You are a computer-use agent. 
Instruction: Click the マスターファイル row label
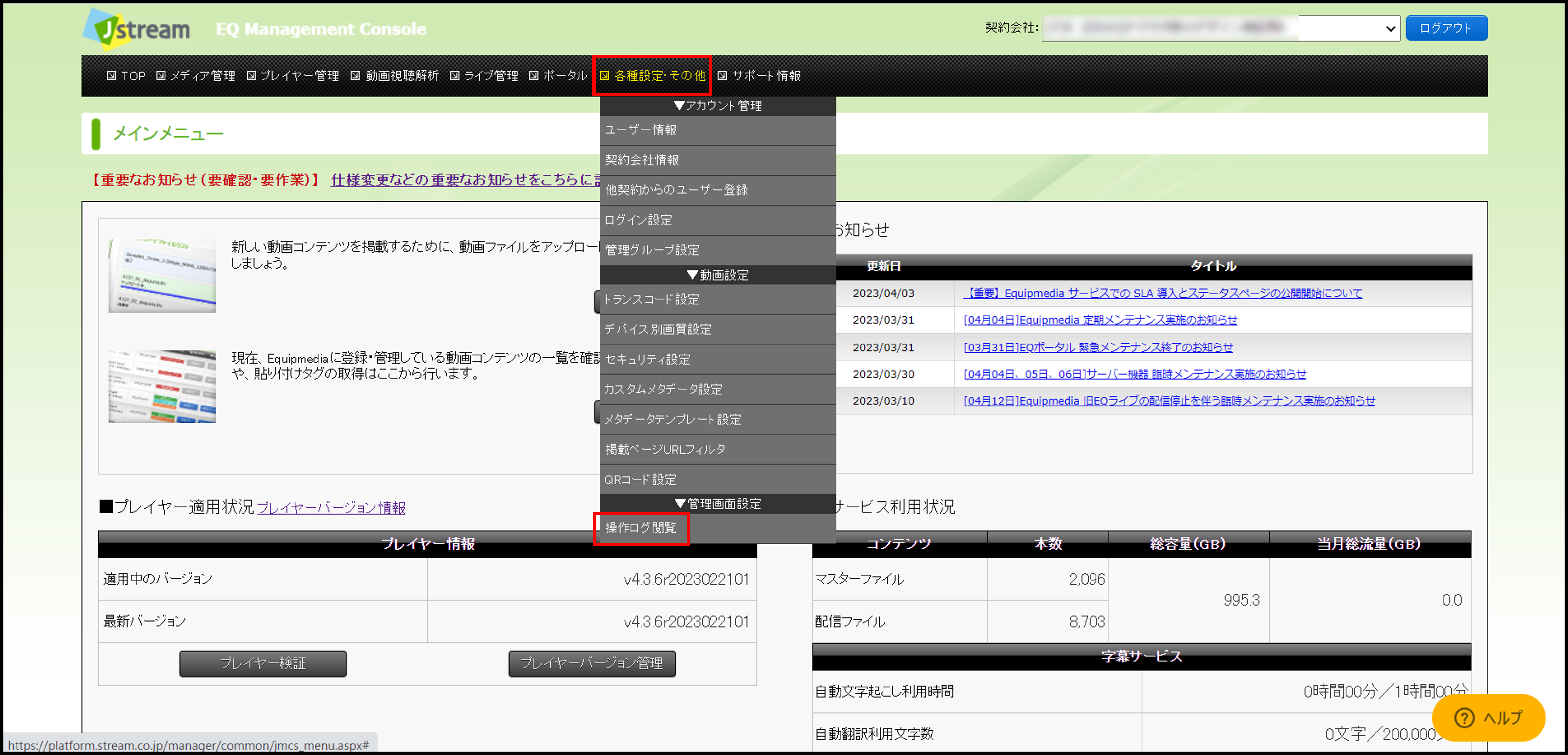859,579
